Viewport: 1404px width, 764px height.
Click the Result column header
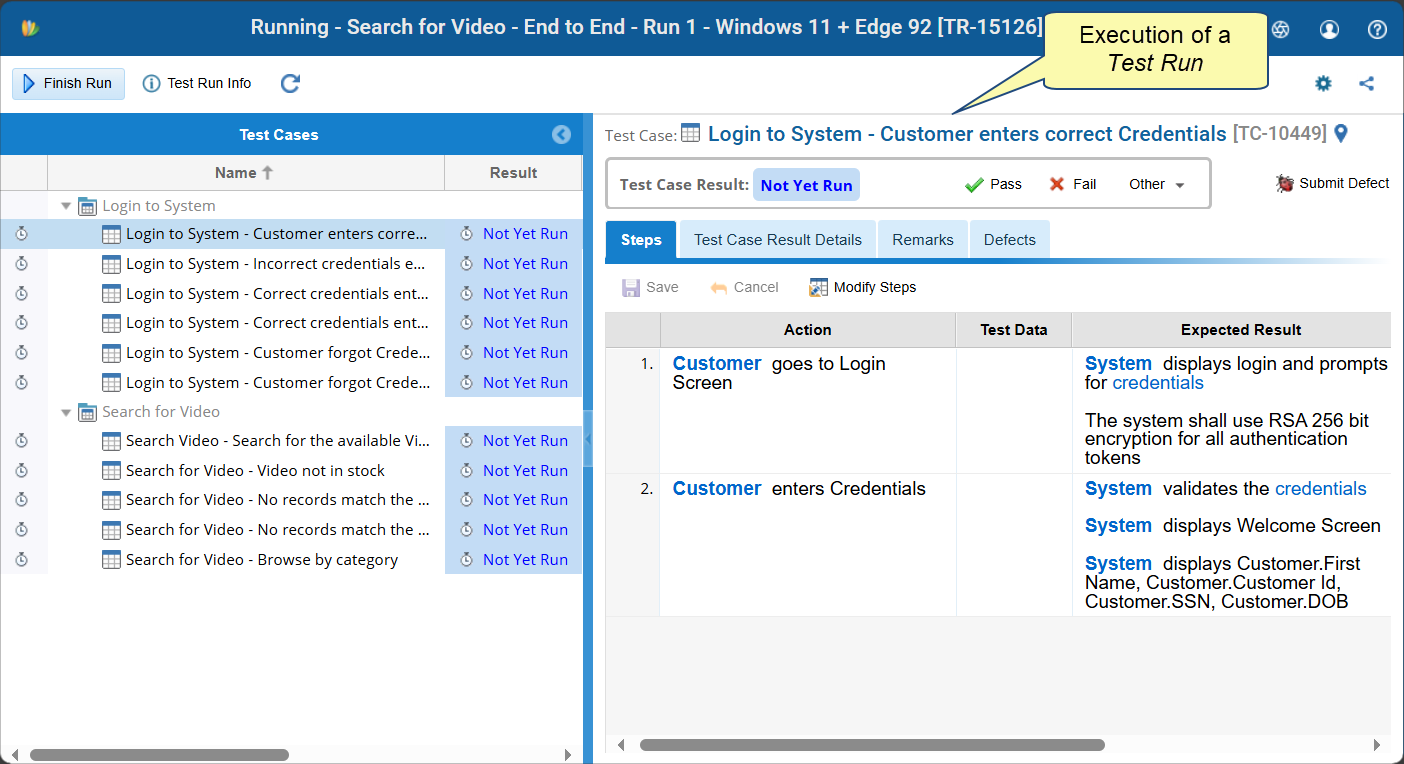tap(513, 172)
